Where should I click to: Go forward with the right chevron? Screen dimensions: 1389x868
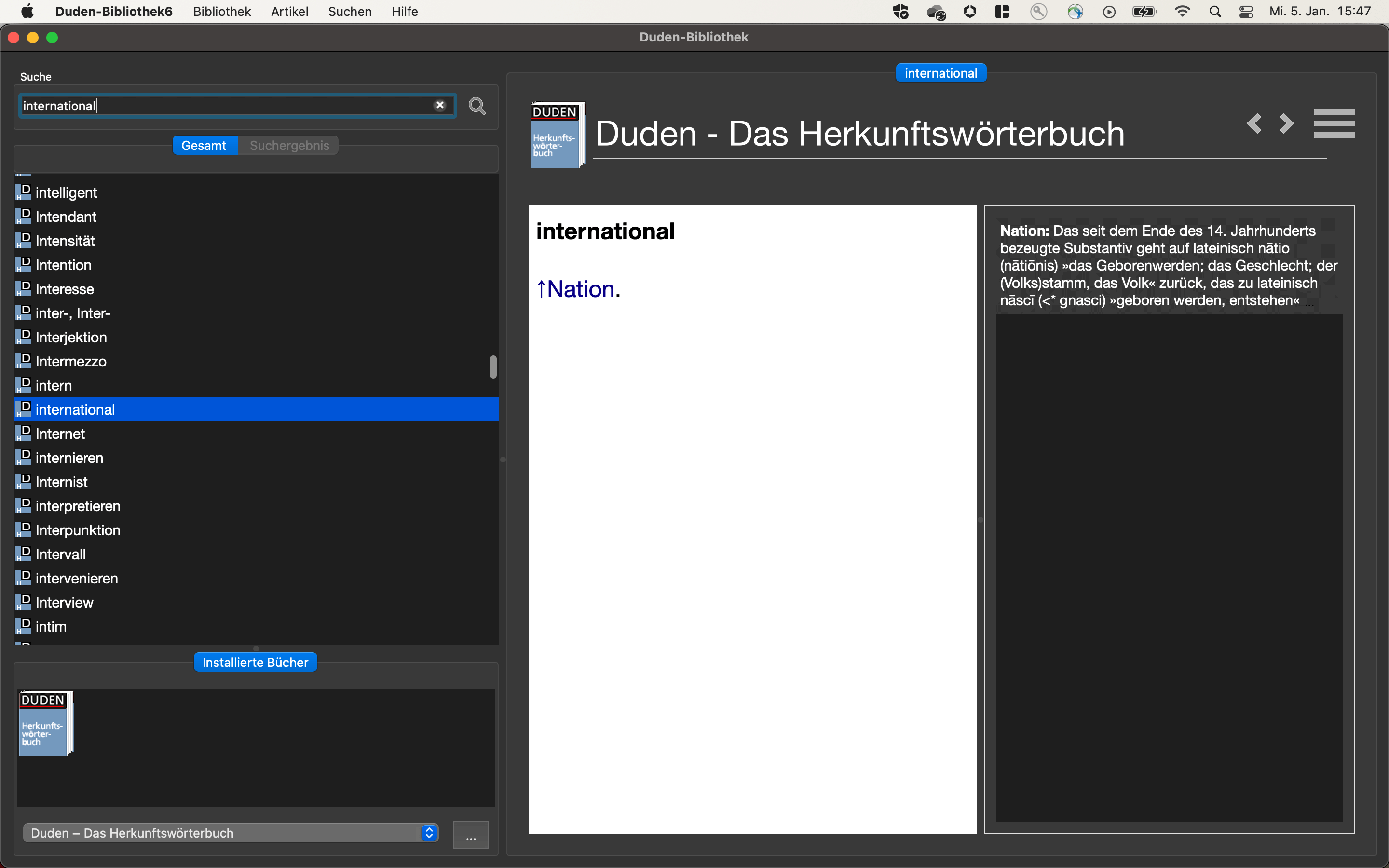click(x=1286, y=124)
